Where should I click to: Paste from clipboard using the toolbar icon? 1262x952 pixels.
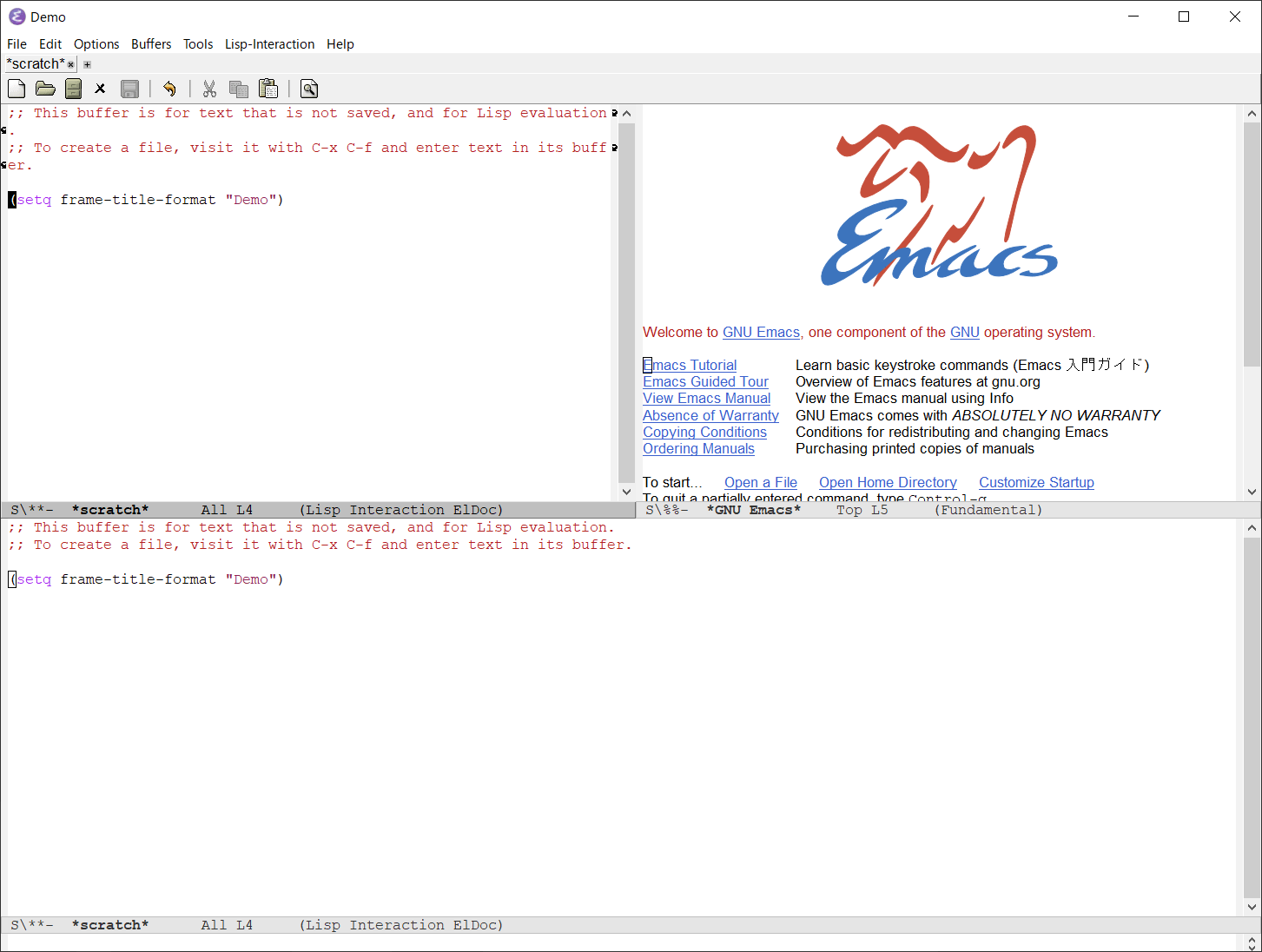coord(268,89)
